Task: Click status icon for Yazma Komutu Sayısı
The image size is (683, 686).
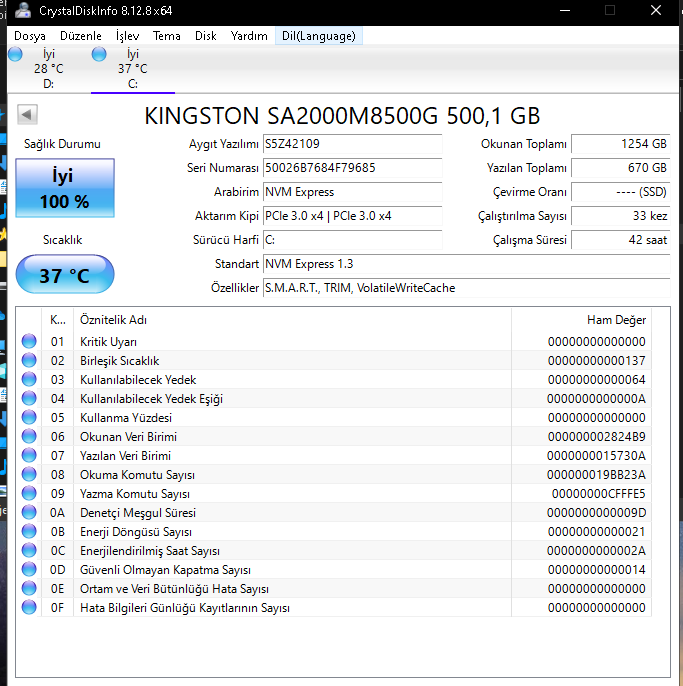Action: [29, 494]
